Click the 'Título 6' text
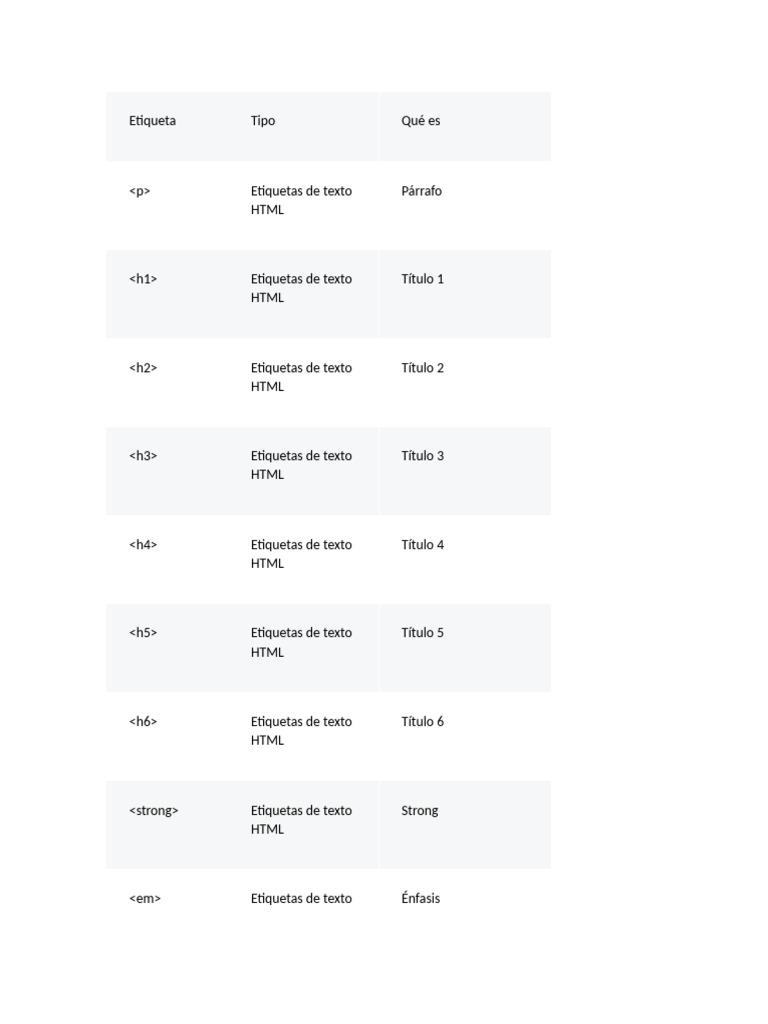Image resolution: width=768 pixels, height=1024 pixels. pos(422,722)
